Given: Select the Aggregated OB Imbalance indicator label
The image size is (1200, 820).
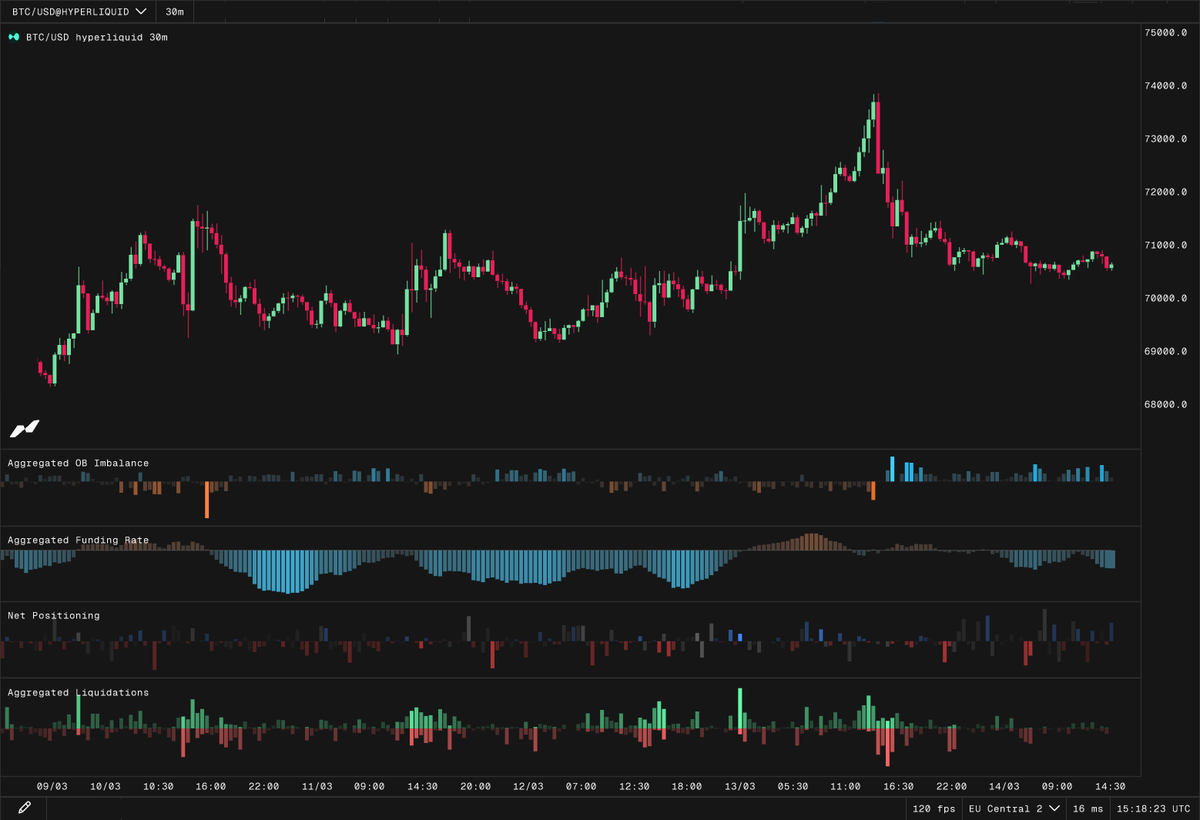Looking at the screenshot, I should click(78, 463).
